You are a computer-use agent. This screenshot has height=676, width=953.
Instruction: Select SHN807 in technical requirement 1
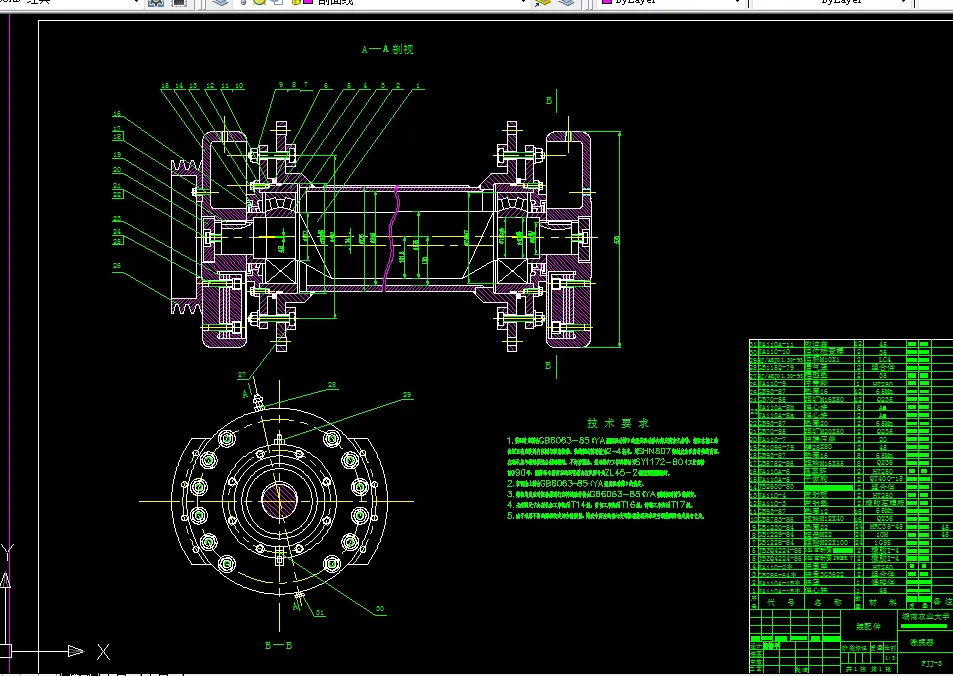pyautogui.click(x=654, y=451)
